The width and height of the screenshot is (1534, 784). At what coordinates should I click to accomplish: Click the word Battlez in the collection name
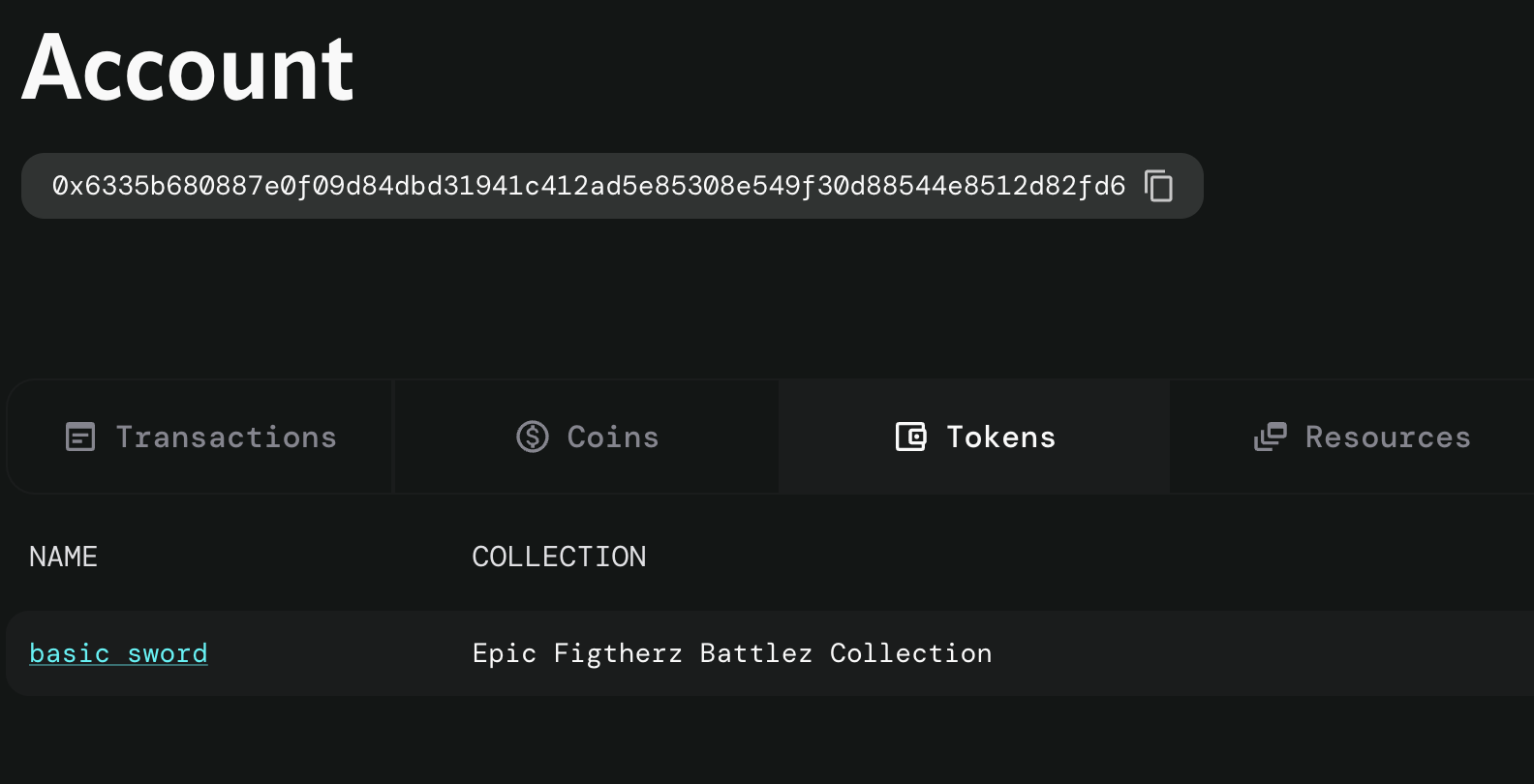(x=755, y=653)
